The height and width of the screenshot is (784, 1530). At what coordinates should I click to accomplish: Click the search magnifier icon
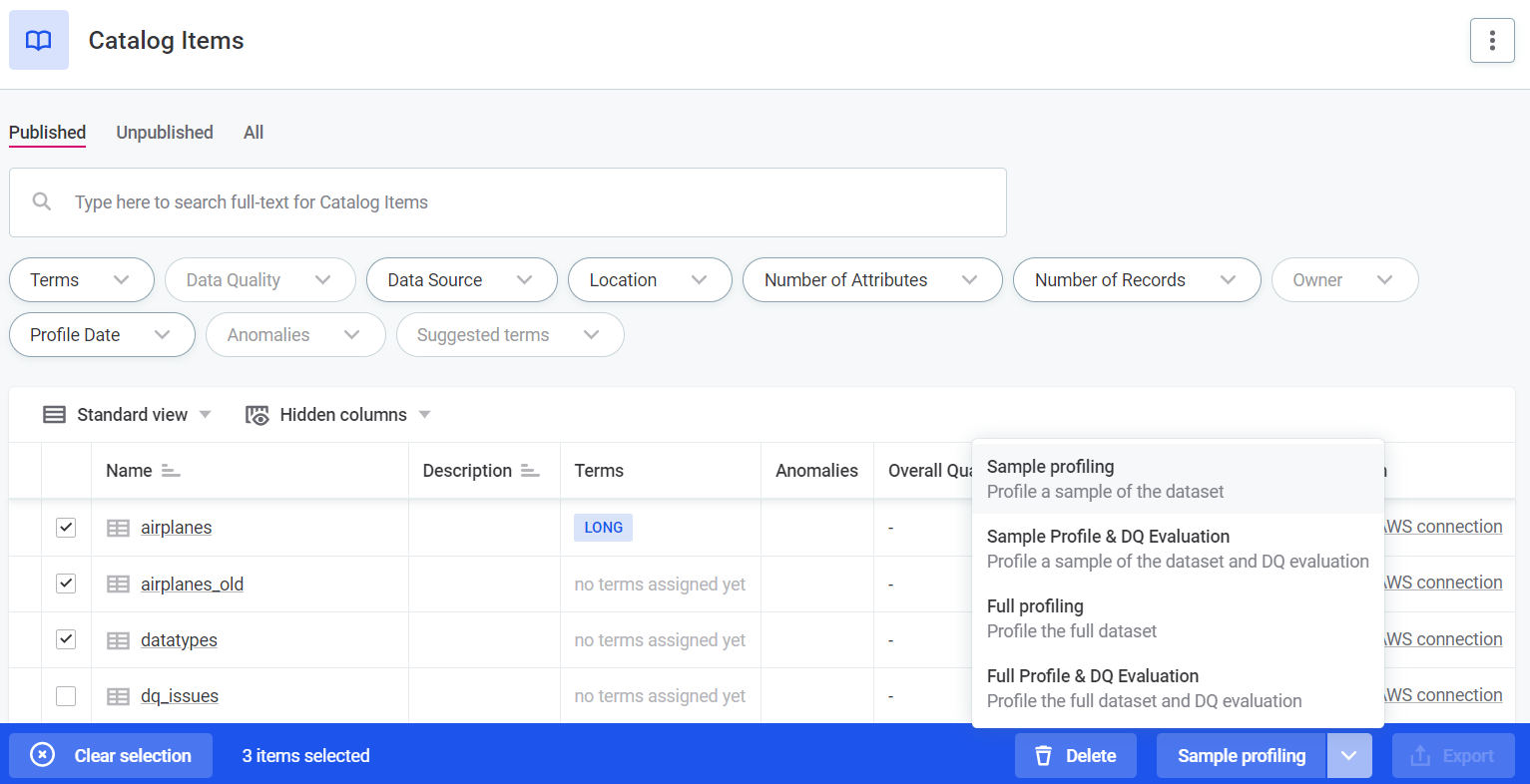click(x=41, y=201)
